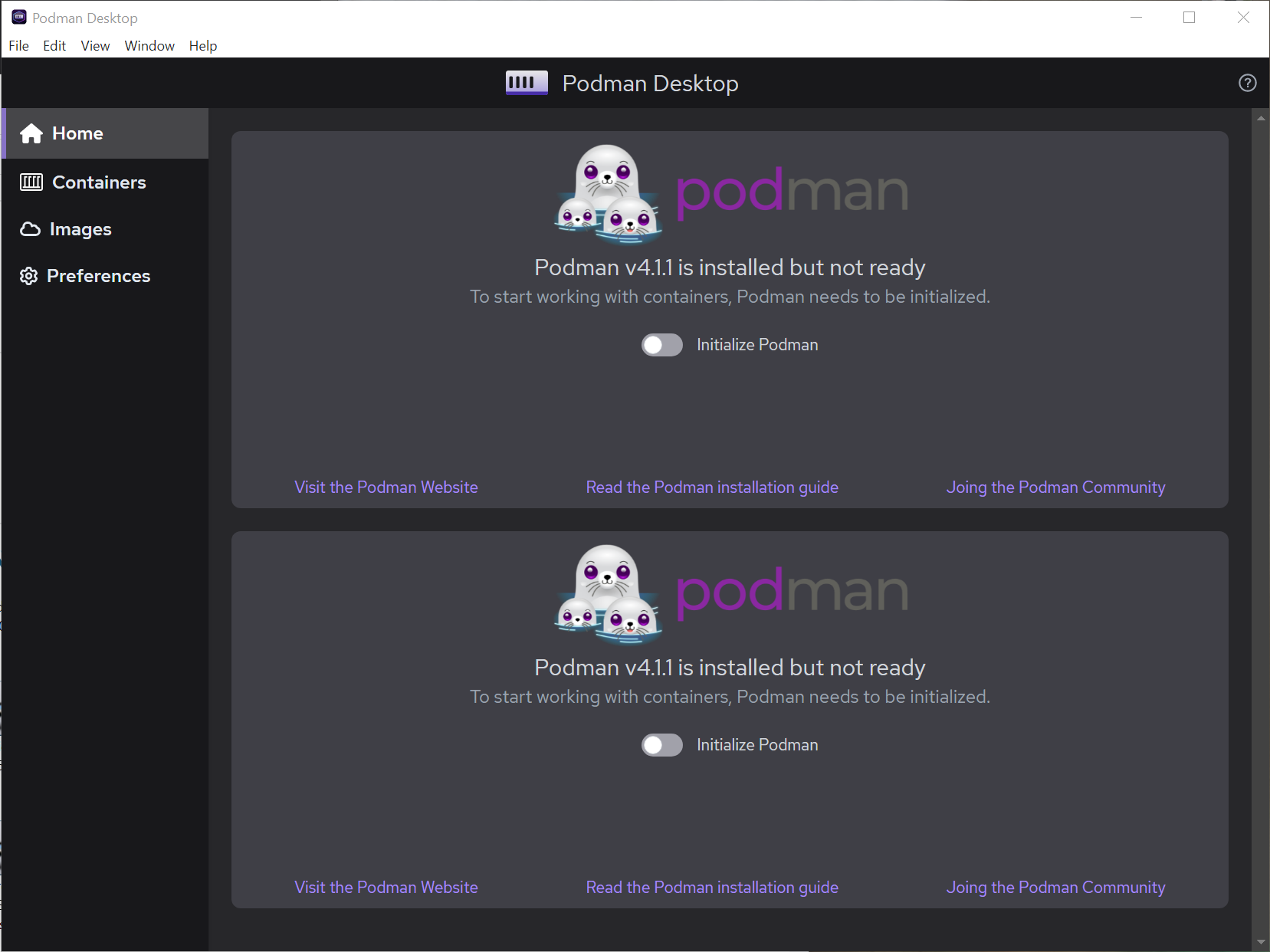Open help via the question mark icon

pyautogui.click(x=1246, y=83)
